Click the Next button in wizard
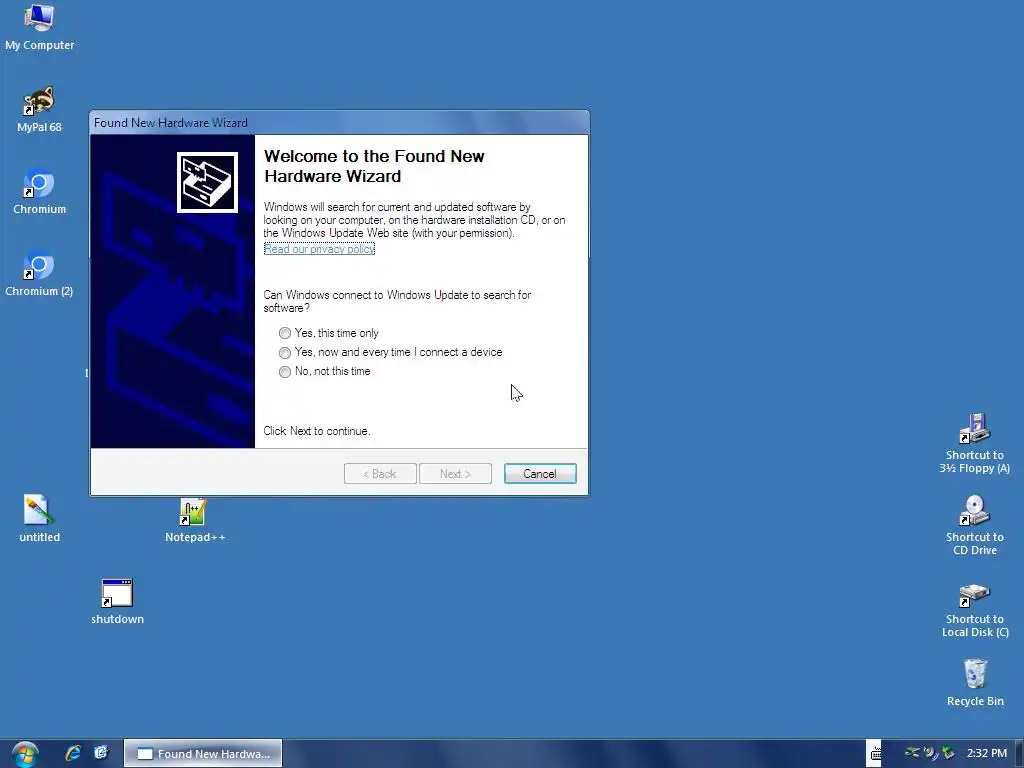 tap(455, 473)
